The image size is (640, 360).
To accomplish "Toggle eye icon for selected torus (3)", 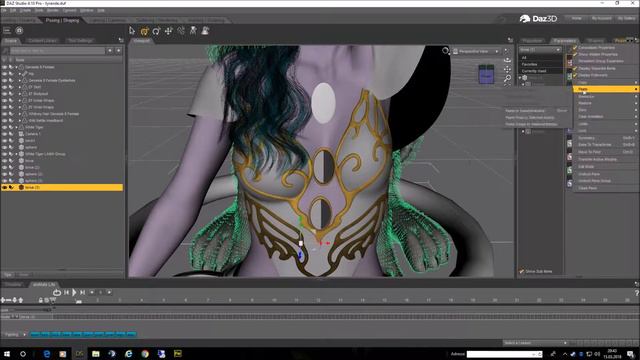I will [4, 187].
